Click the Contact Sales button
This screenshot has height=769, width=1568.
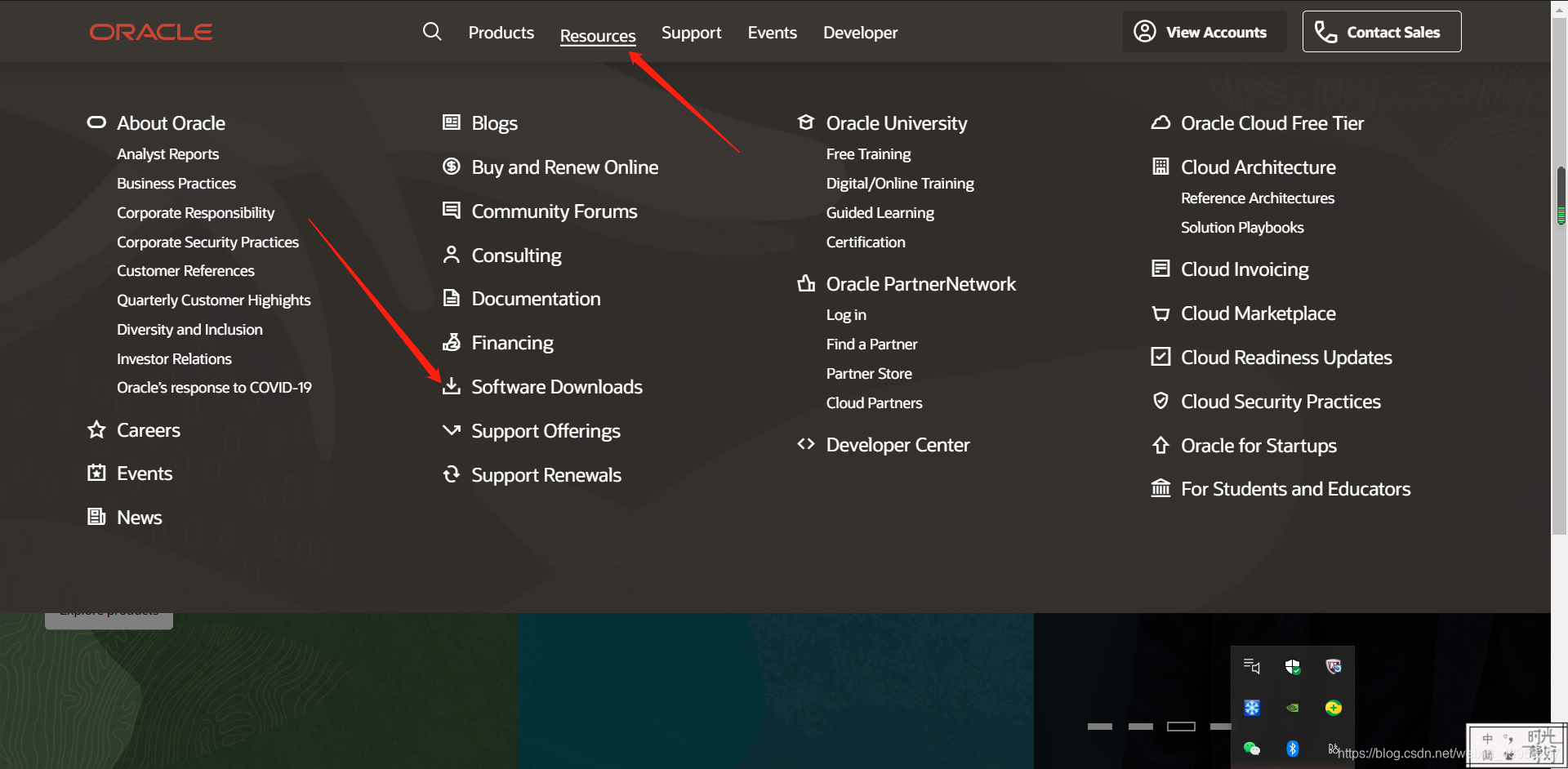pos(1382,32)
